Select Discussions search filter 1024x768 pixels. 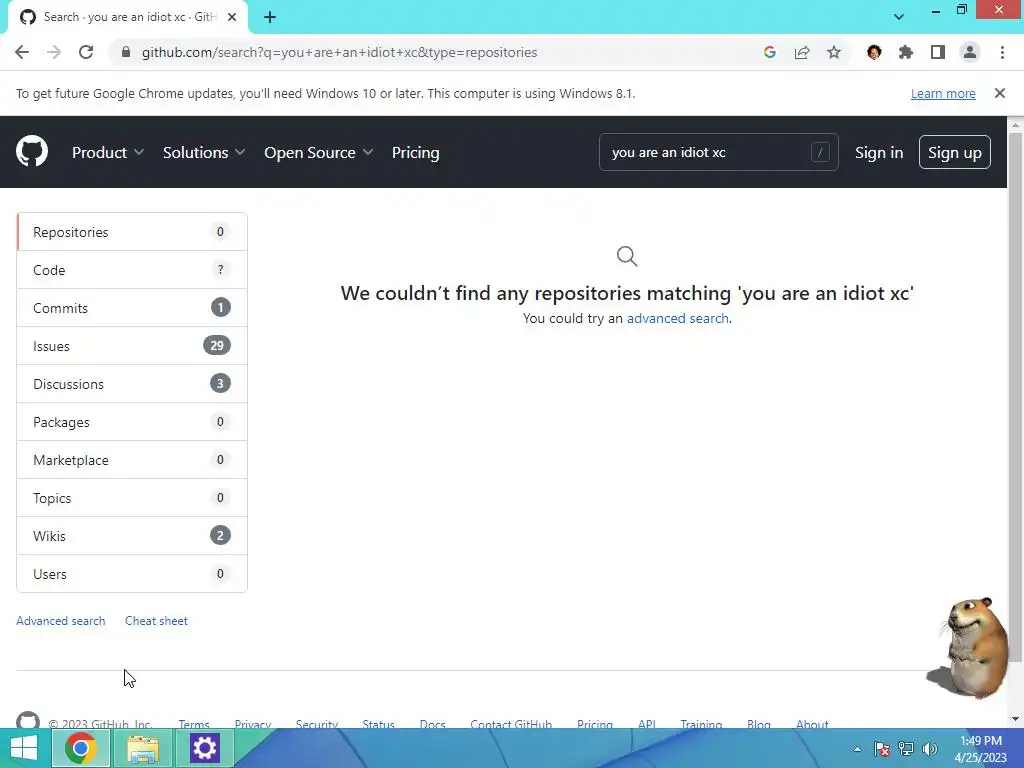[x=132, y=383]
